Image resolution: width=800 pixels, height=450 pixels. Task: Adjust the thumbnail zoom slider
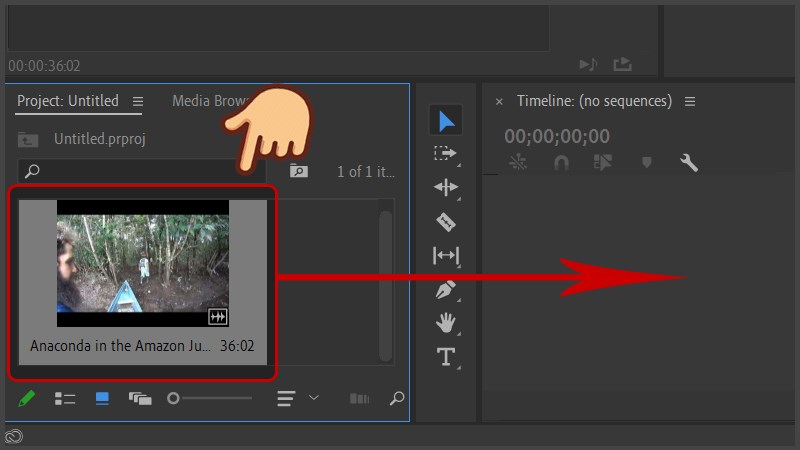[x=210, y=398]
